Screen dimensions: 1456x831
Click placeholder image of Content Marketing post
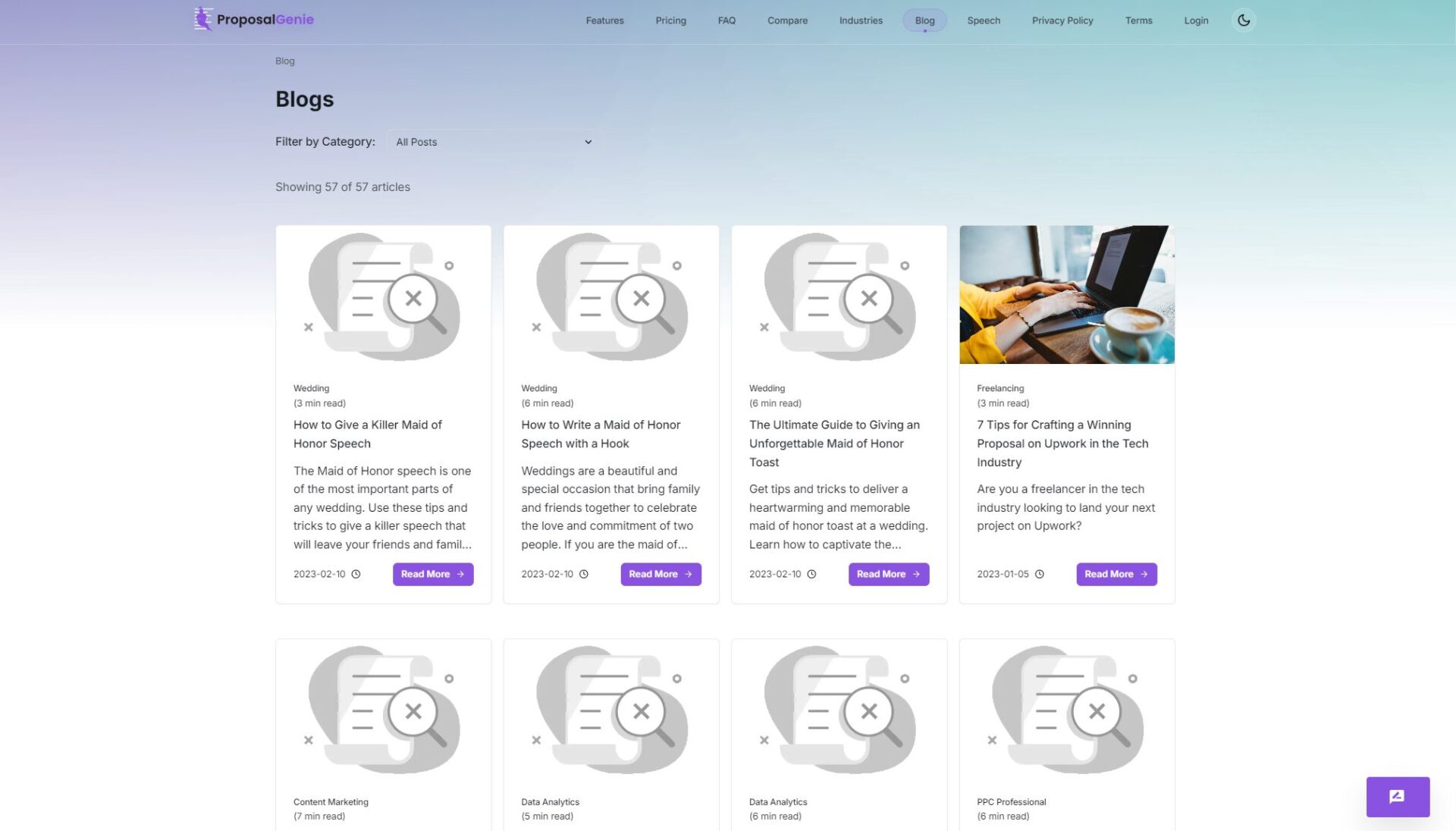[384, 710]
